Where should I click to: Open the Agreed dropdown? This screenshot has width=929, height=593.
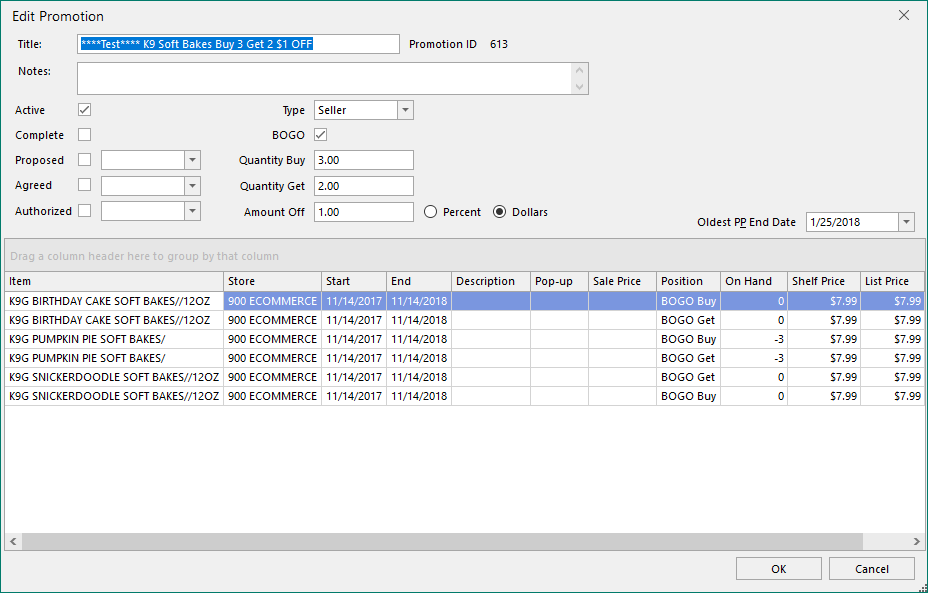point(192,186)
